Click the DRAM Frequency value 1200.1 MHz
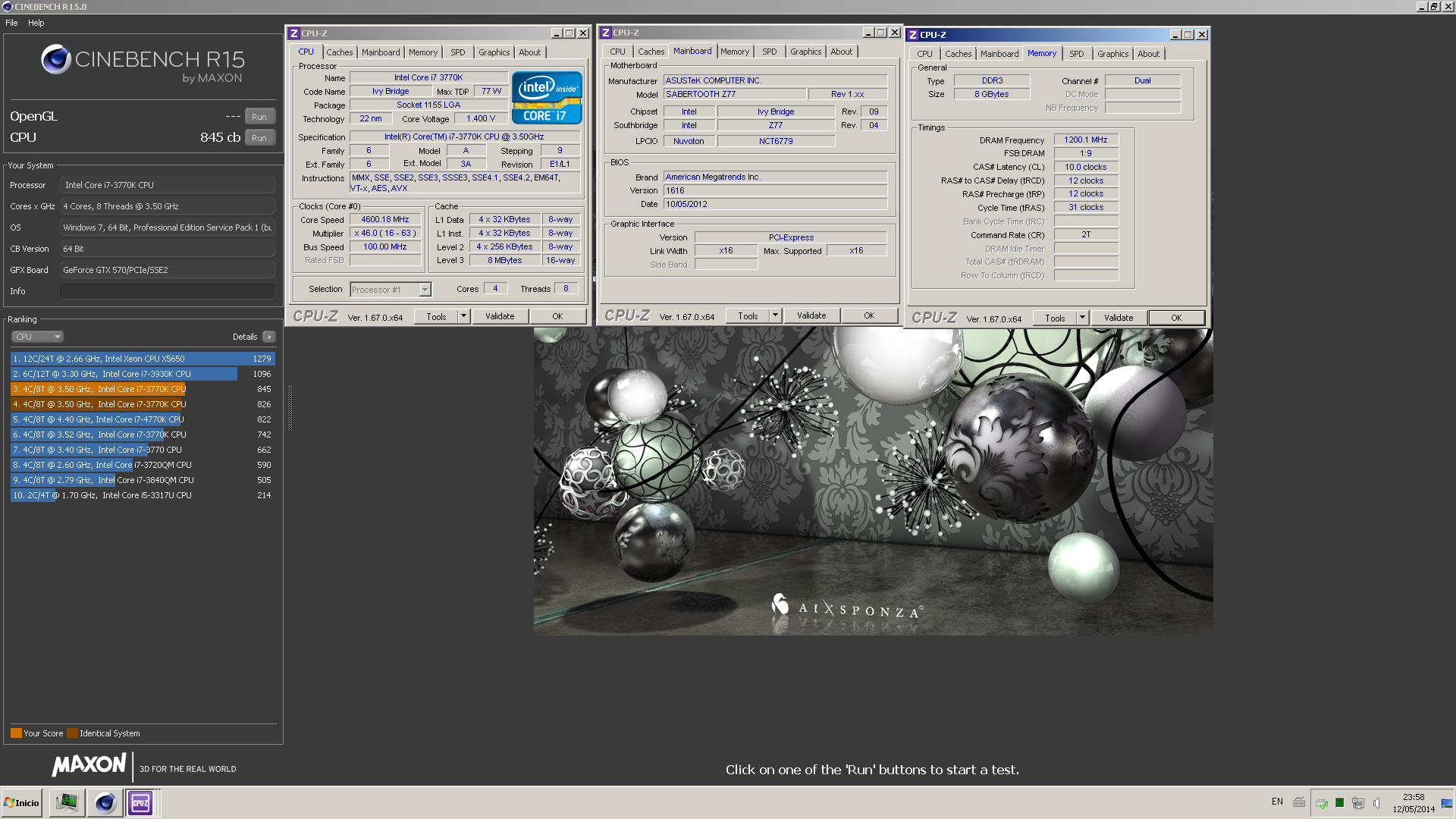 point(1085,140)
